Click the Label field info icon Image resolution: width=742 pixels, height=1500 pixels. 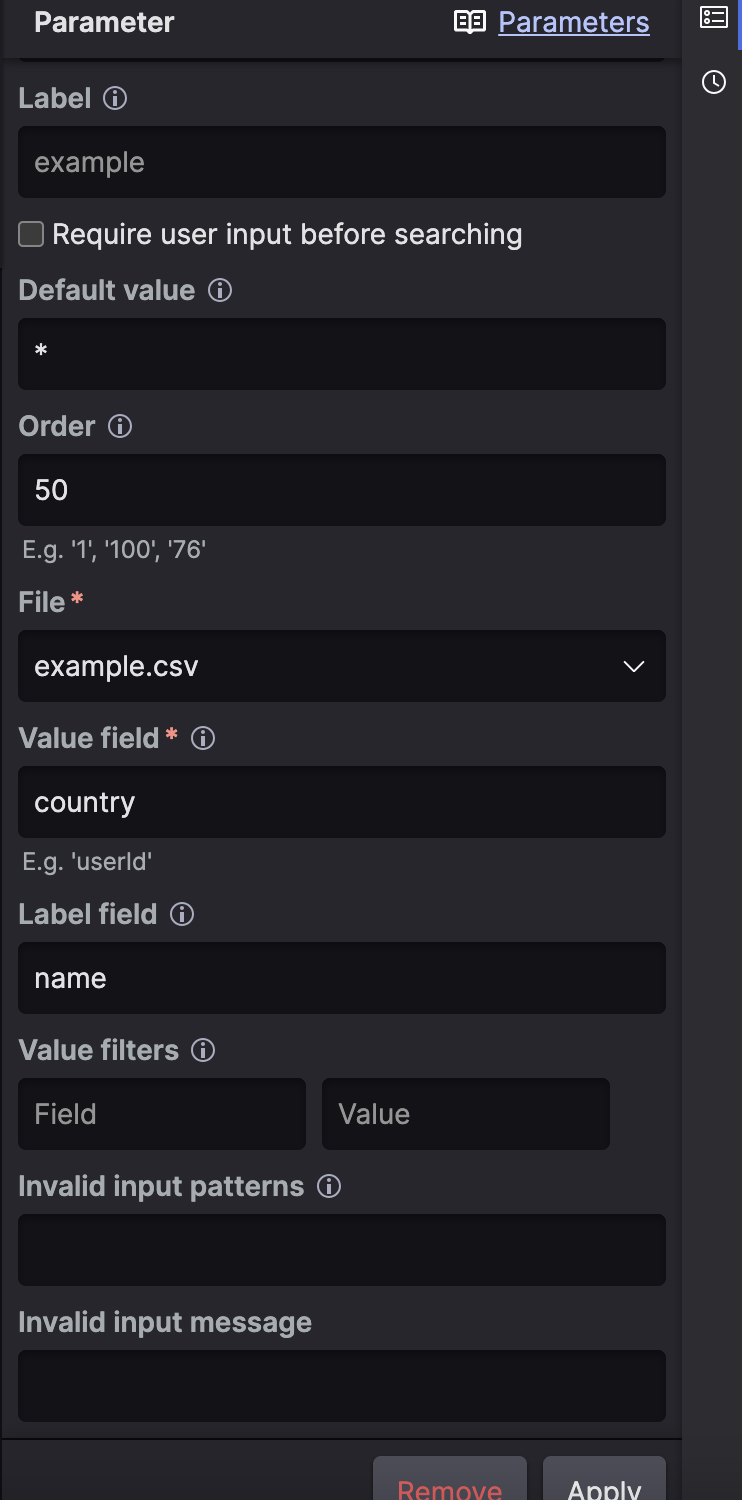coord(182,915)
